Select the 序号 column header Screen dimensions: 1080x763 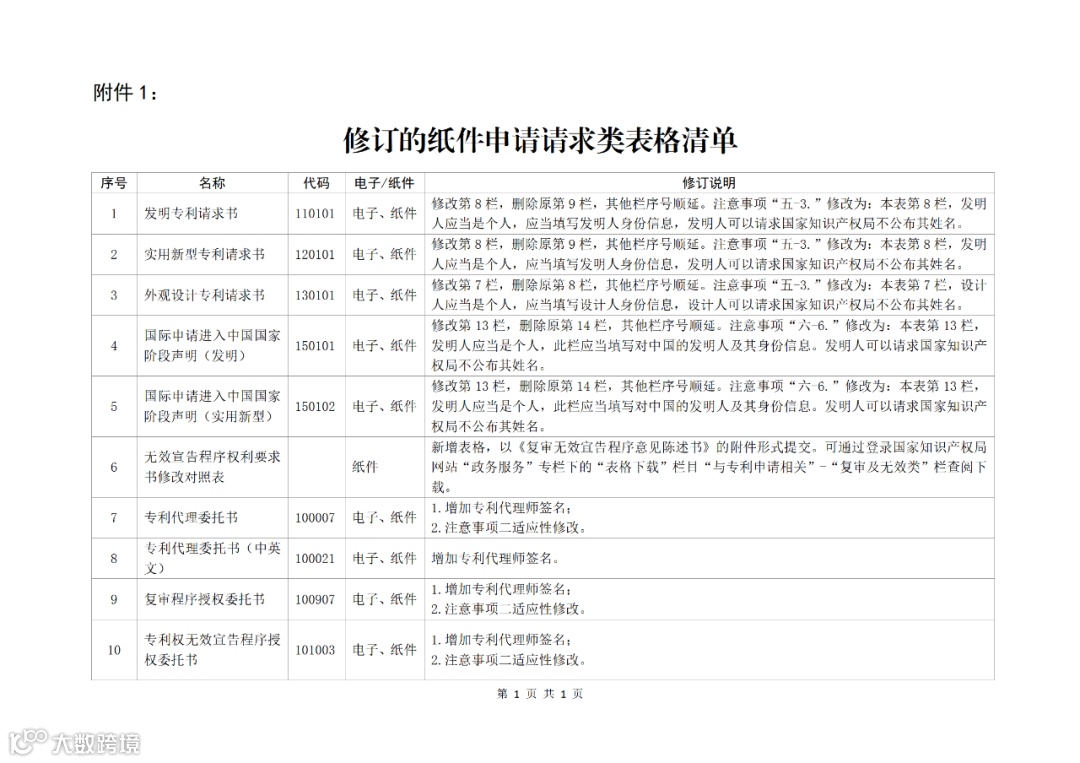tap(114, 182)
